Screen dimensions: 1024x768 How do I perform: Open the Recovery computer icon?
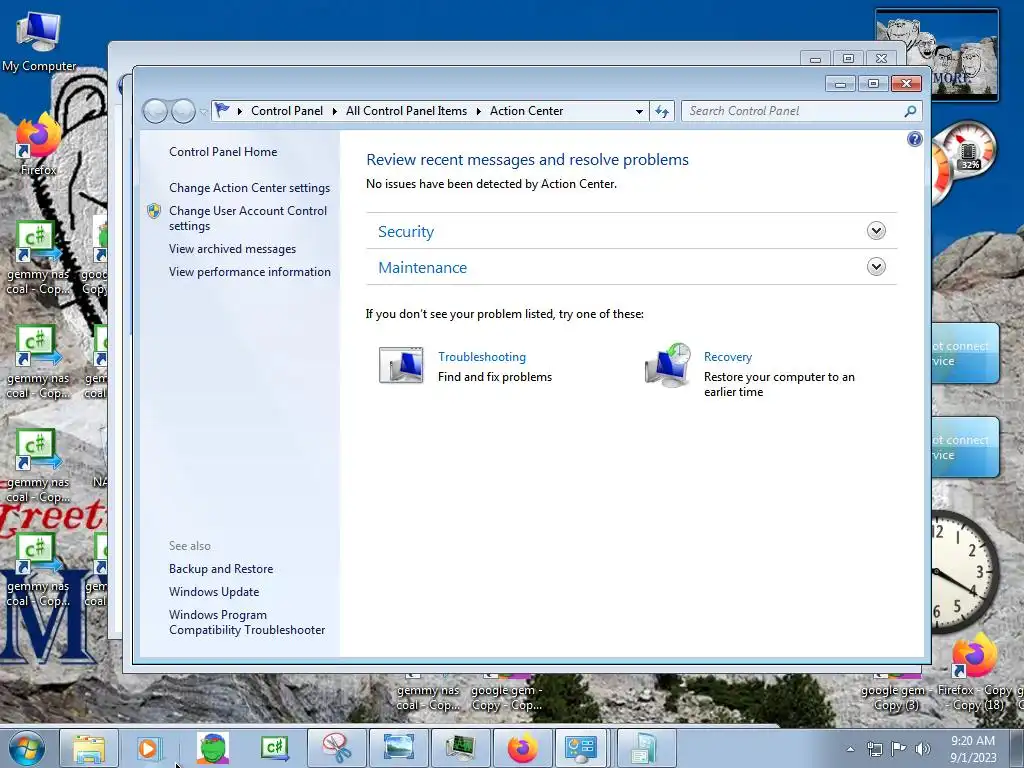[x=668, y=366]
